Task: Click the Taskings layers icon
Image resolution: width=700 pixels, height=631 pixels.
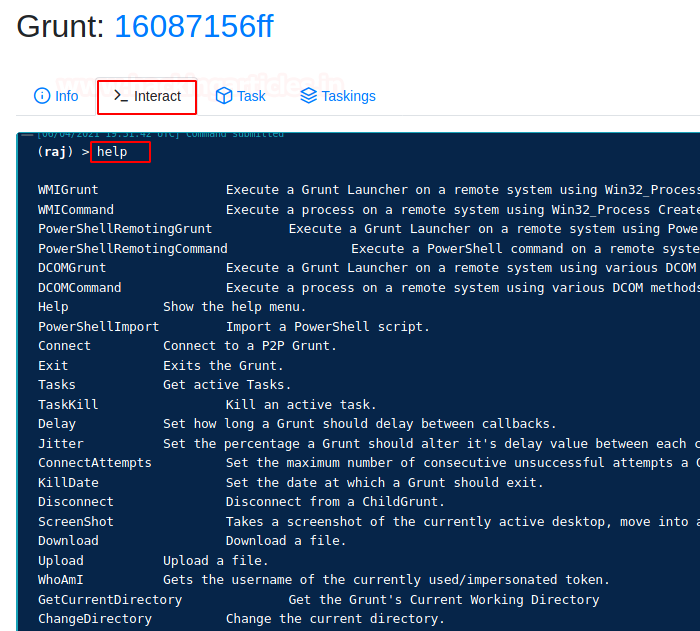Action: [x=308, y=96]
